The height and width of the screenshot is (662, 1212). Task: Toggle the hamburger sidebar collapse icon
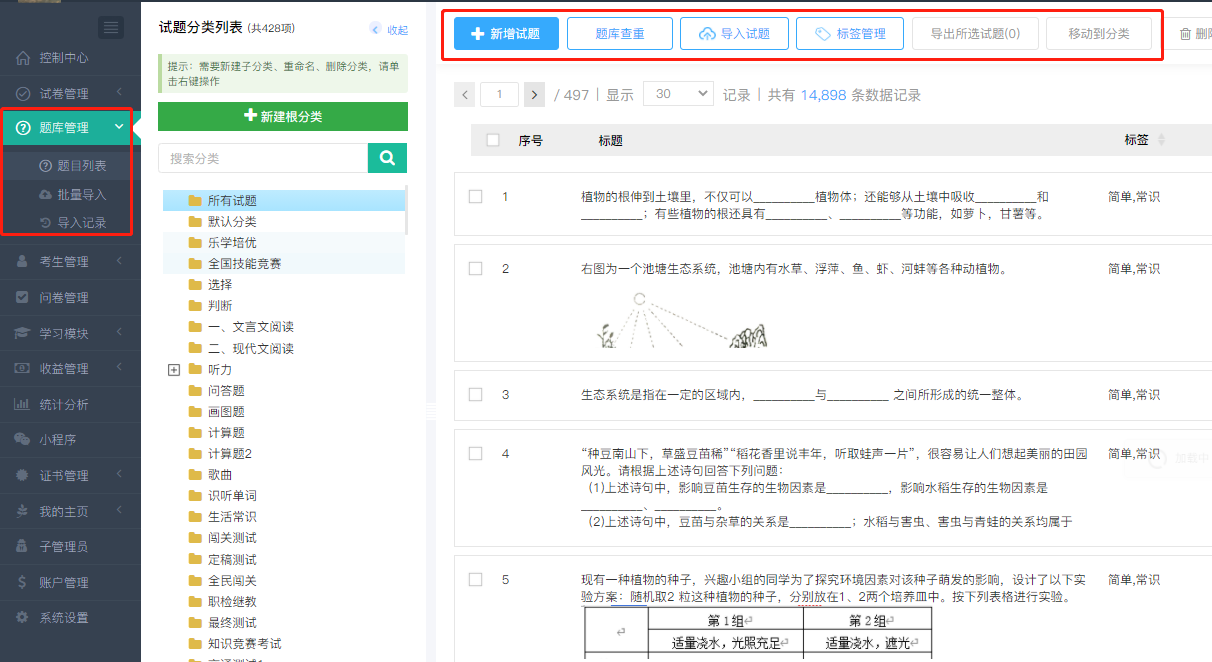click(112, 28)
